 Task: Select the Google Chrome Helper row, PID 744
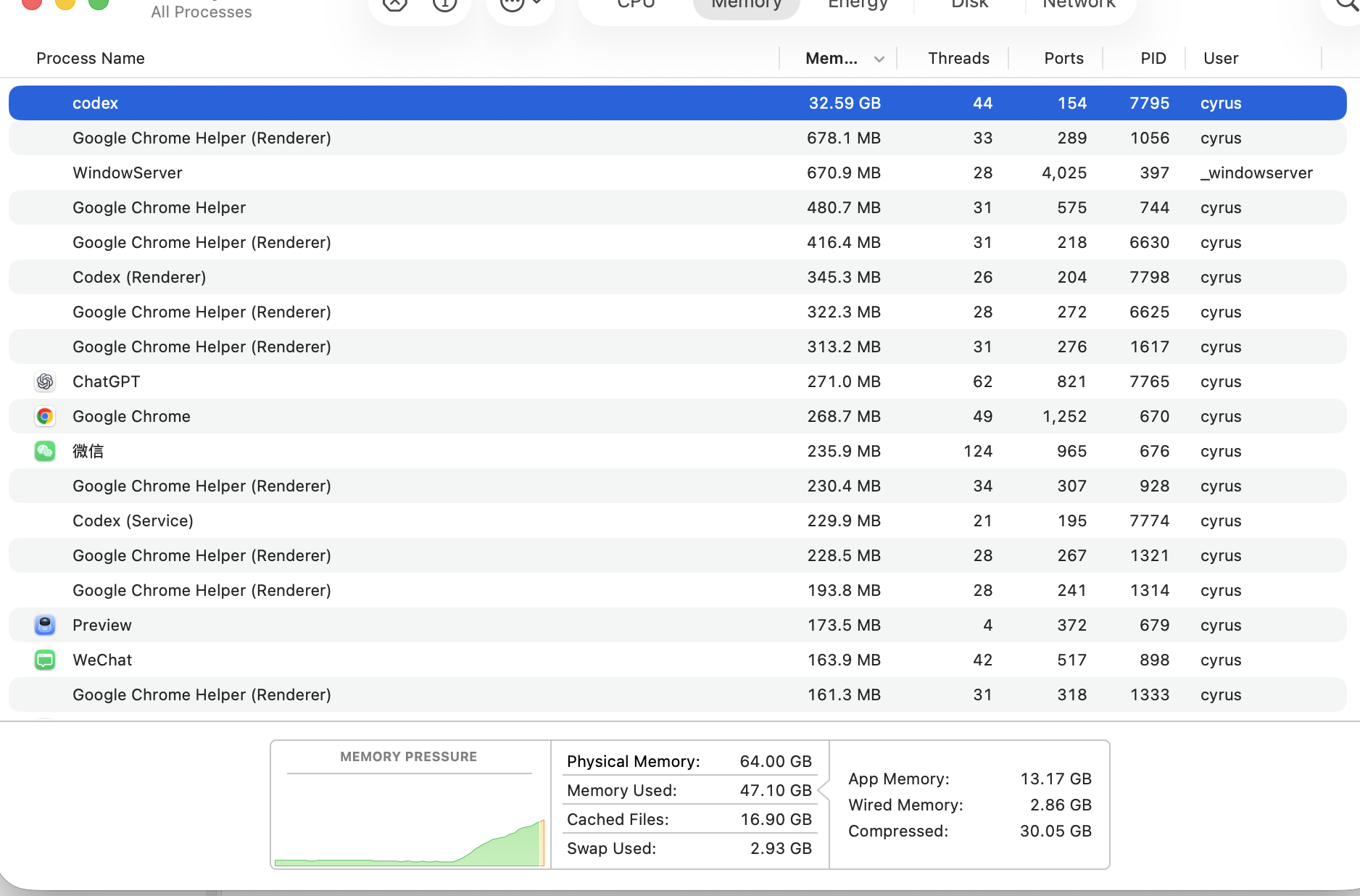coord(678,207)
